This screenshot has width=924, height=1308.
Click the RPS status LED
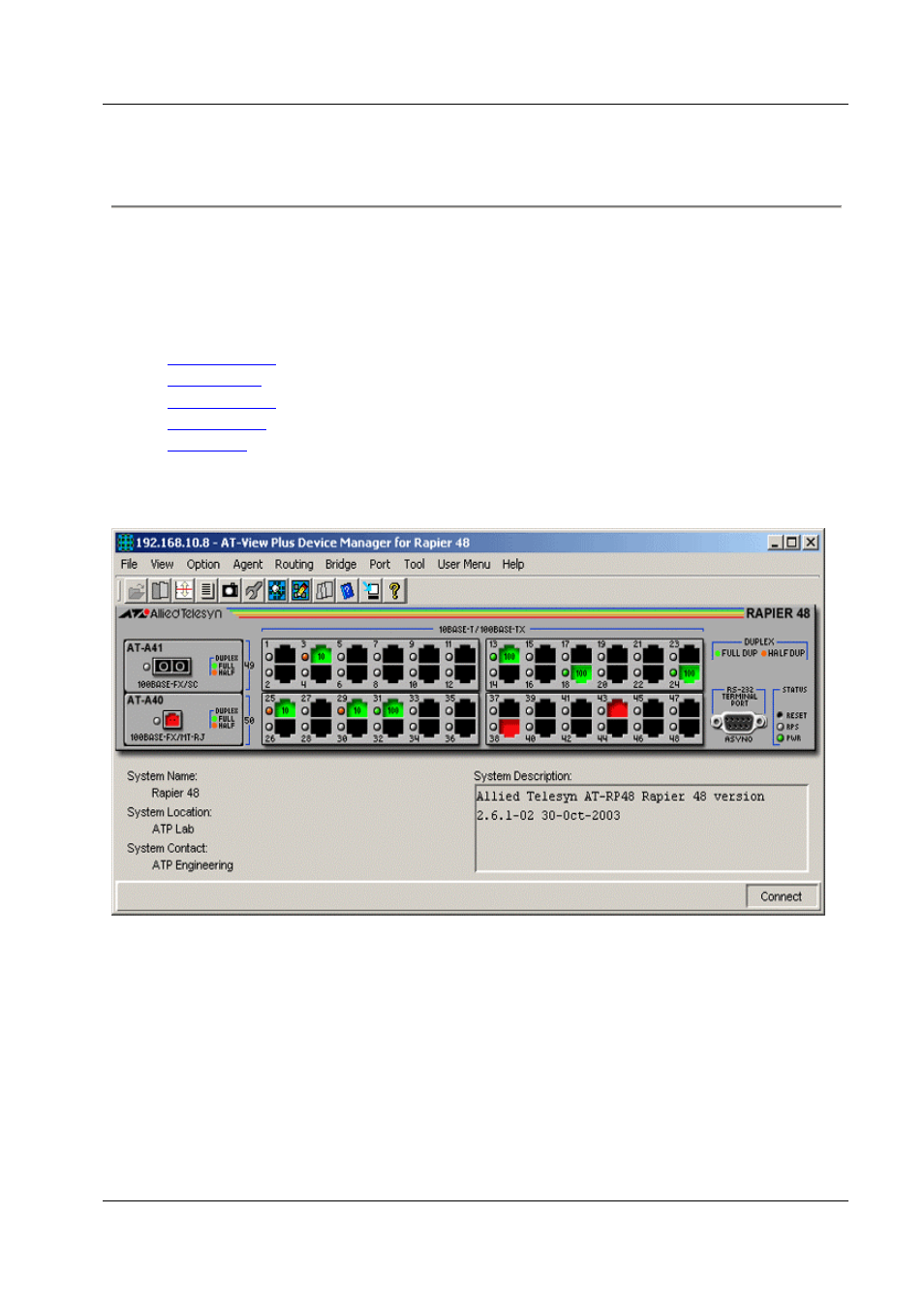coord(781,727)
